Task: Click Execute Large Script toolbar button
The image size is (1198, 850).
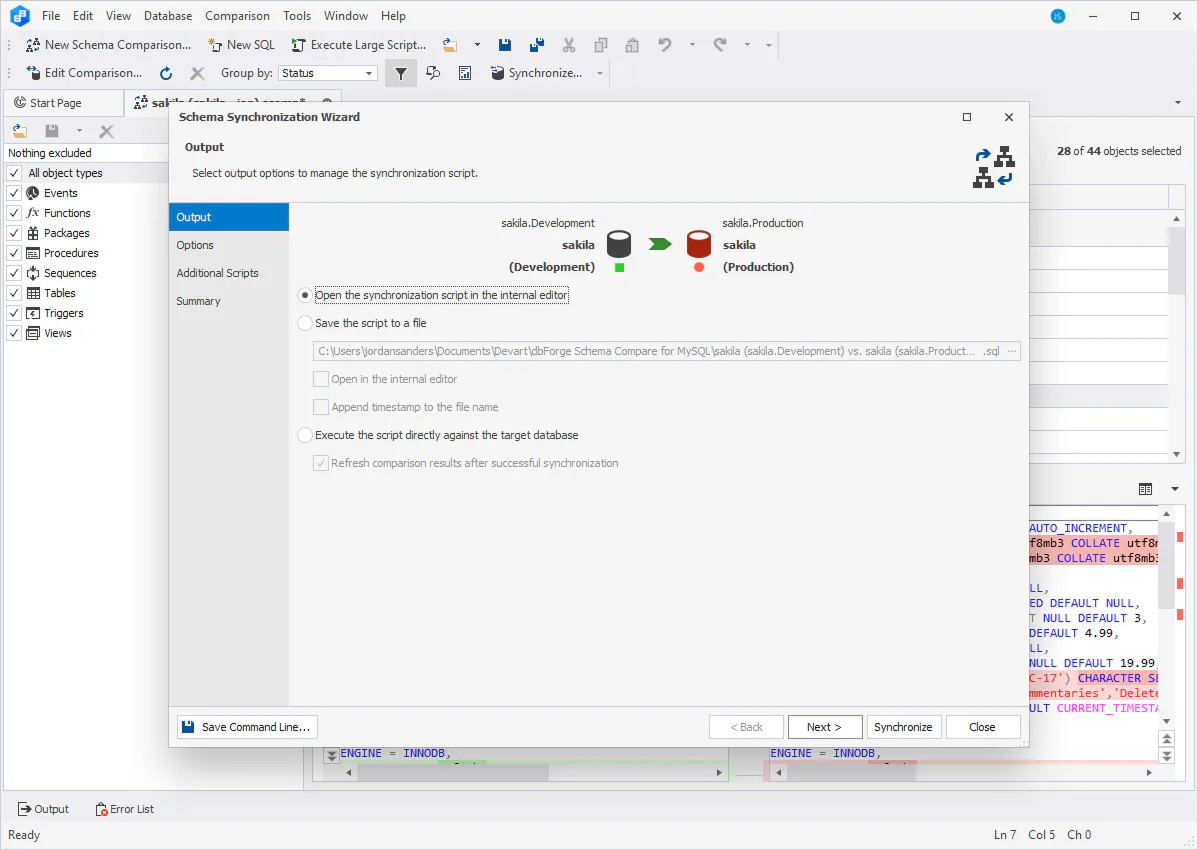Action: [x=359, y=45]
